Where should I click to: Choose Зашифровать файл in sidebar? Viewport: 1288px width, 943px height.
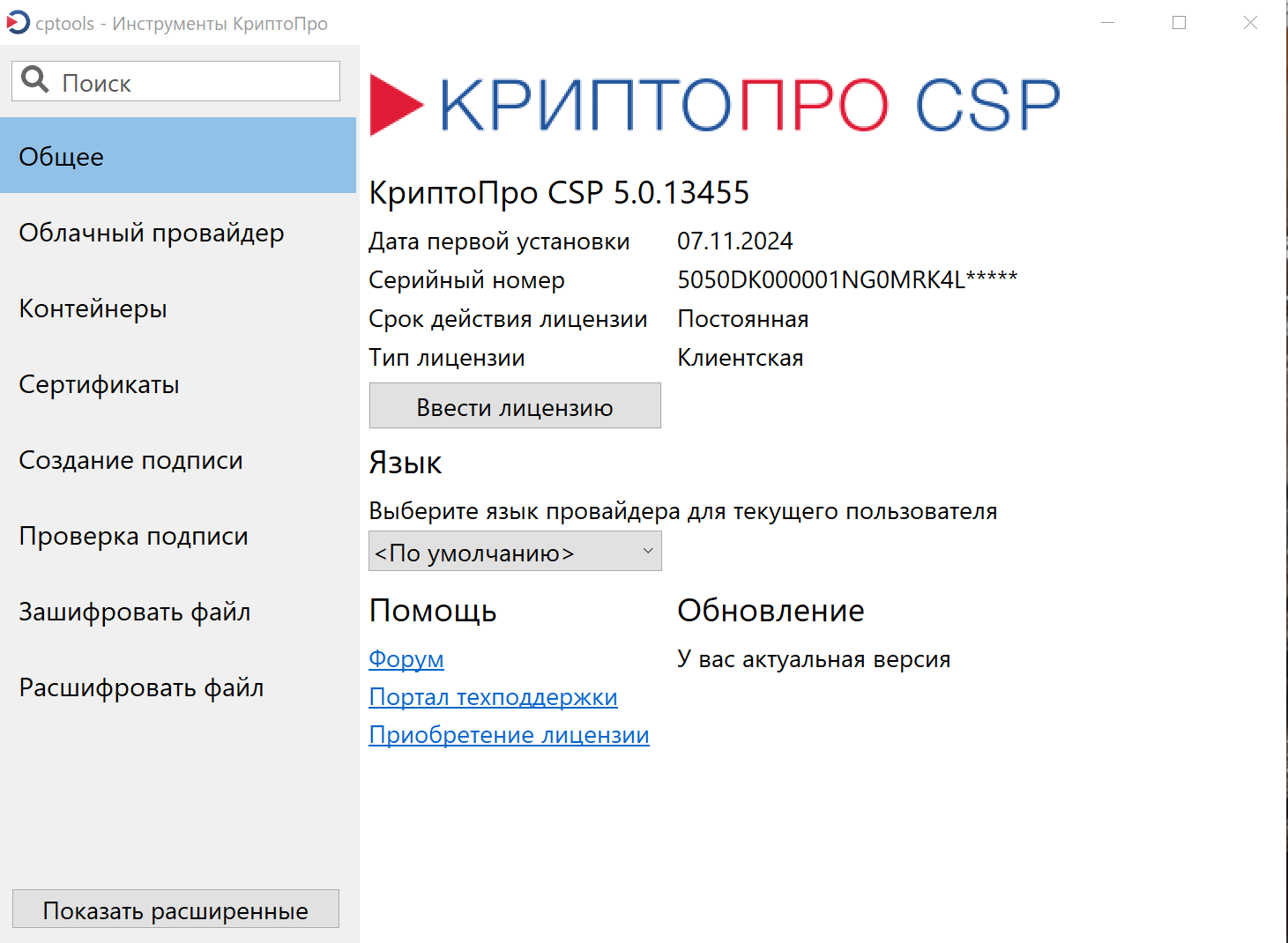click(178, 612)
